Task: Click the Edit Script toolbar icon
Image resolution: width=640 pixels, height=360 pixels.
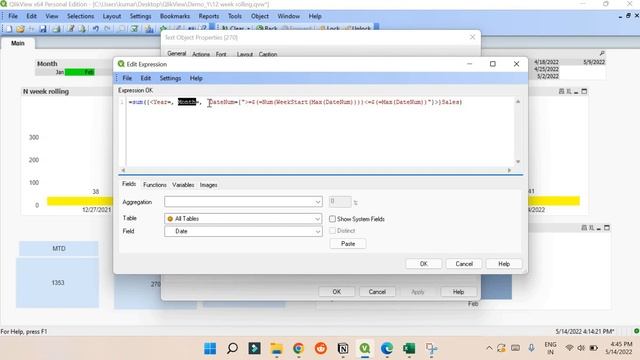Action: click(71, 29)
